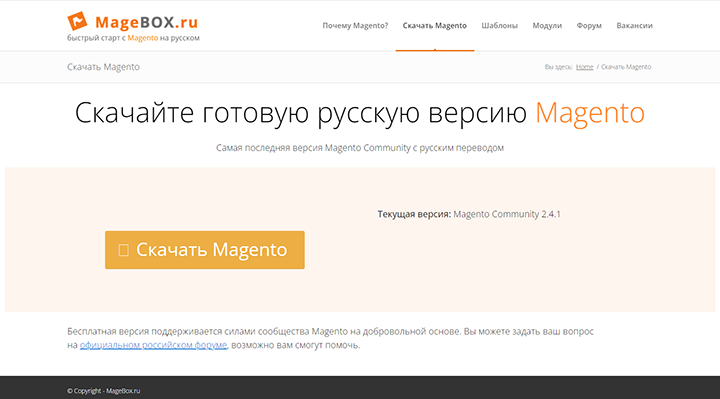
Task: Click the Текущая версия label
Action: [x=414, y=214]
